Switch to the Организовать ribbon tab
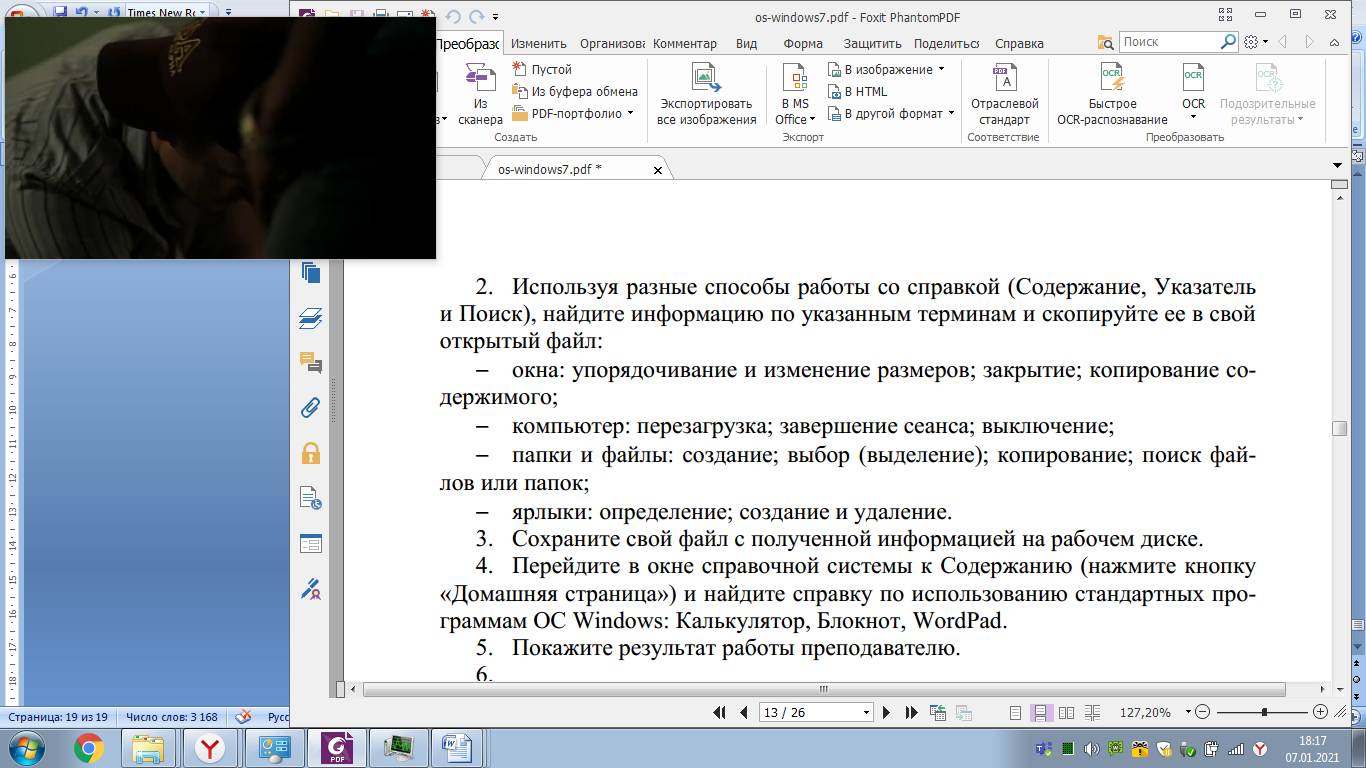 point(612,43)
